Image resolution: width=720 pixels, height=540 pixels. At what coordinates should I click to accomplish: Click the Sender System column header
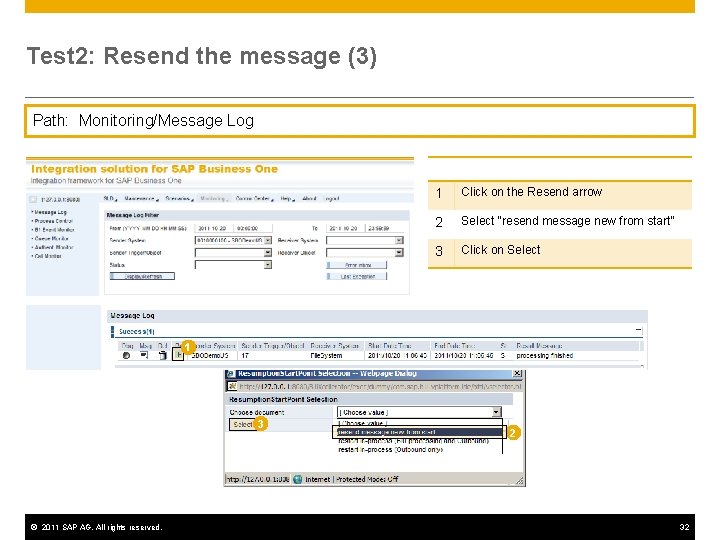point(214,345)
